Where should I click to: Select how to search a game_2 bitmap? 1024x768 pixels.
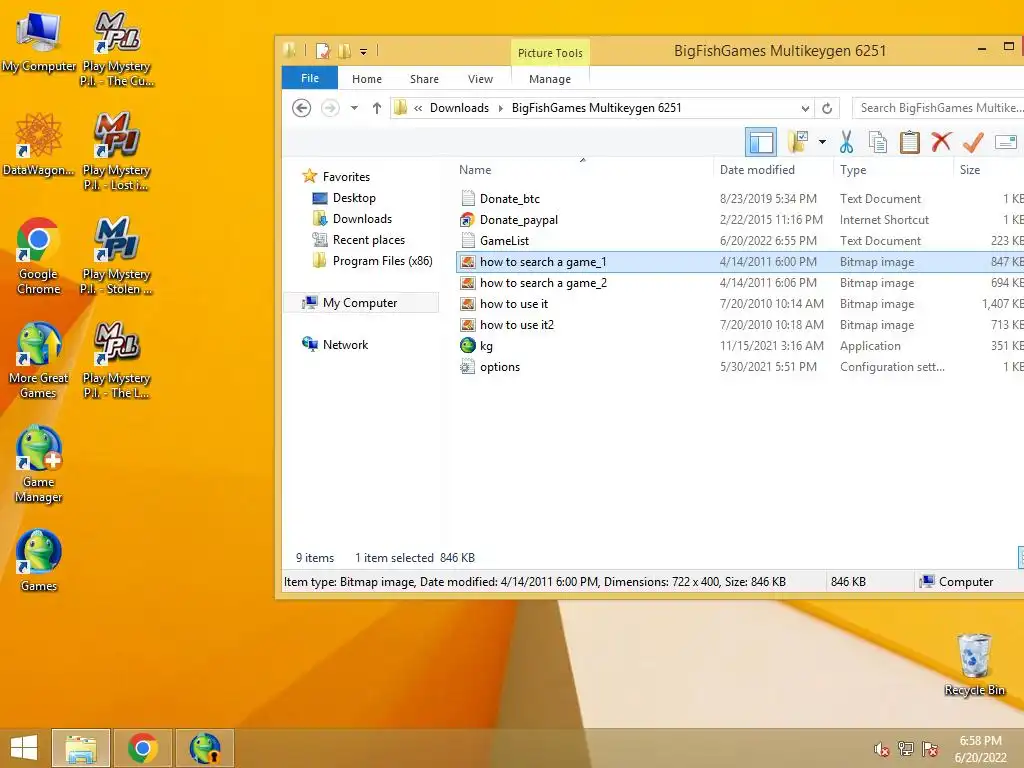(543, 283)
